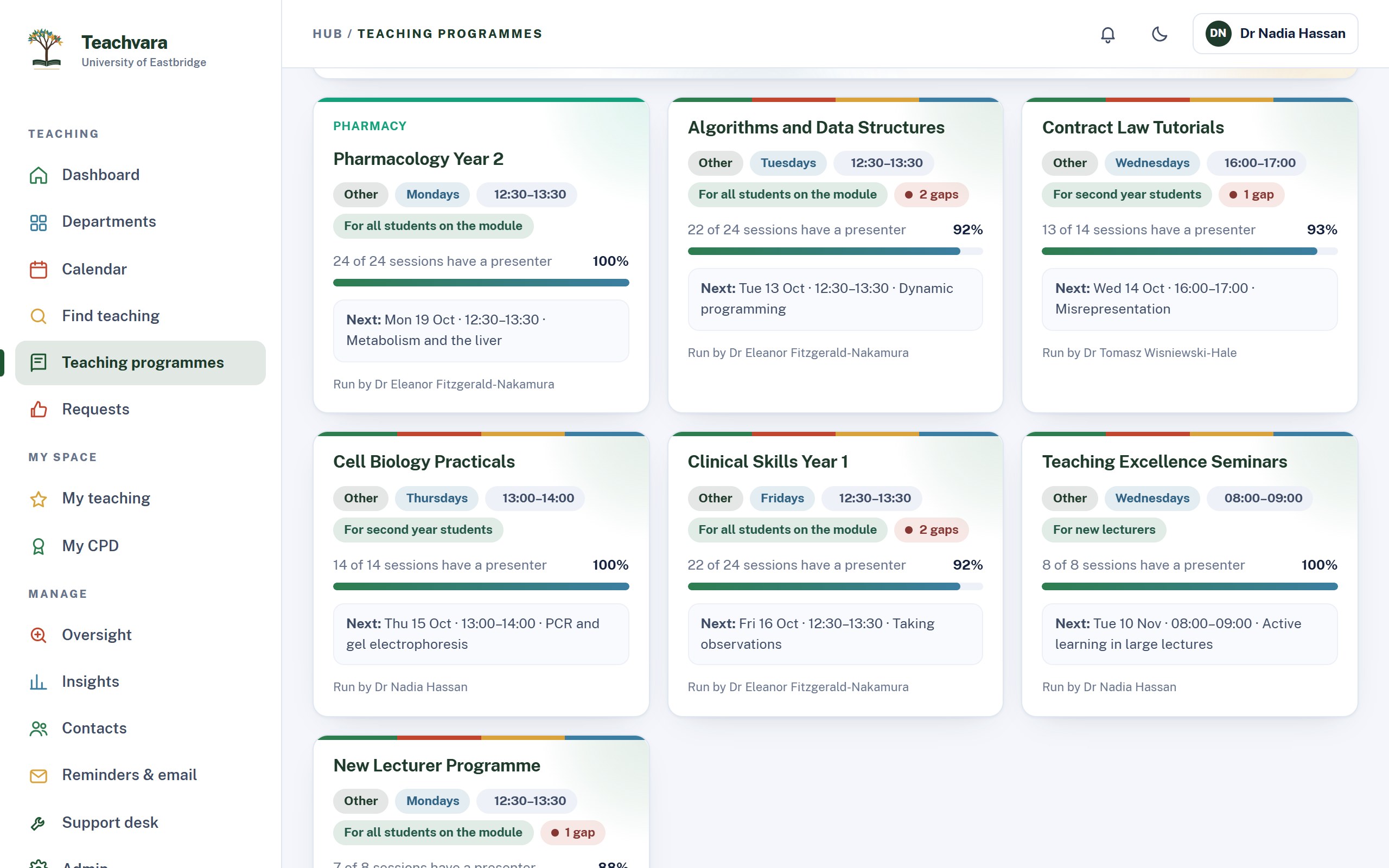This screenshot has width=1389, height=868.
Task: Click Next Mon 19 Oct session box
Action: (481, 331)
